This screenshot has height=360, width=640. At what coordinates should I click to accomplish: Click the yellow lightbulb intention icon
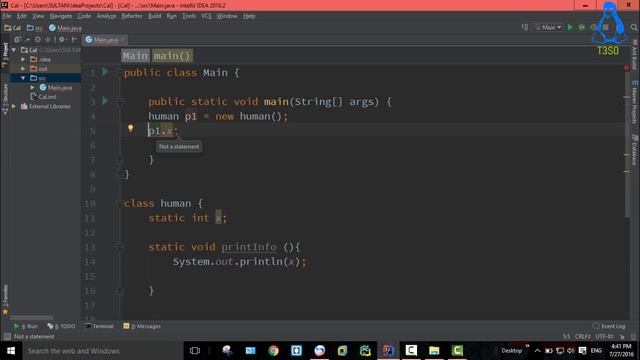[131, 129]
